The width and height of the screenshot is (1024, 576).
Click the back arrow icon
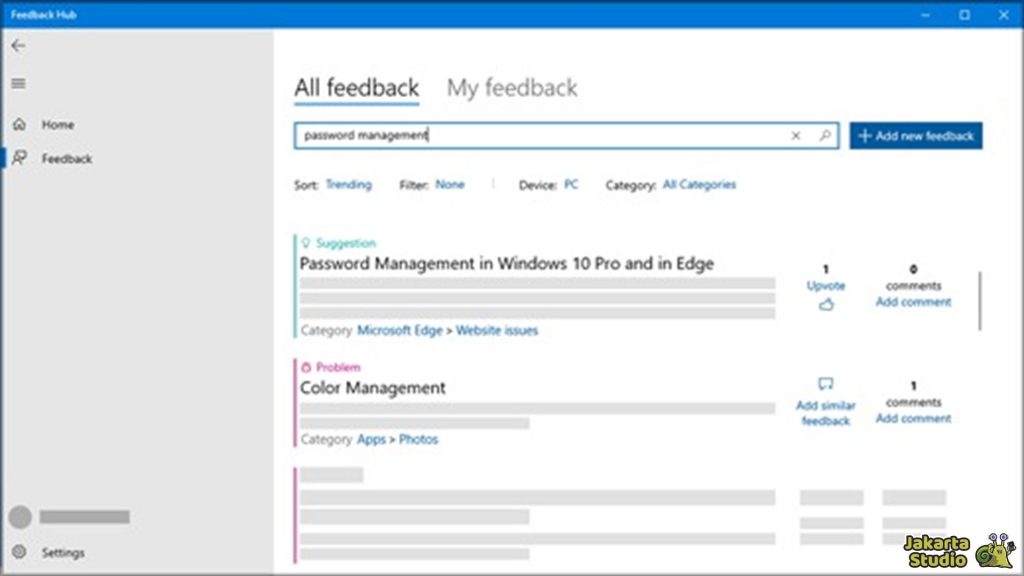coord(18,46)
